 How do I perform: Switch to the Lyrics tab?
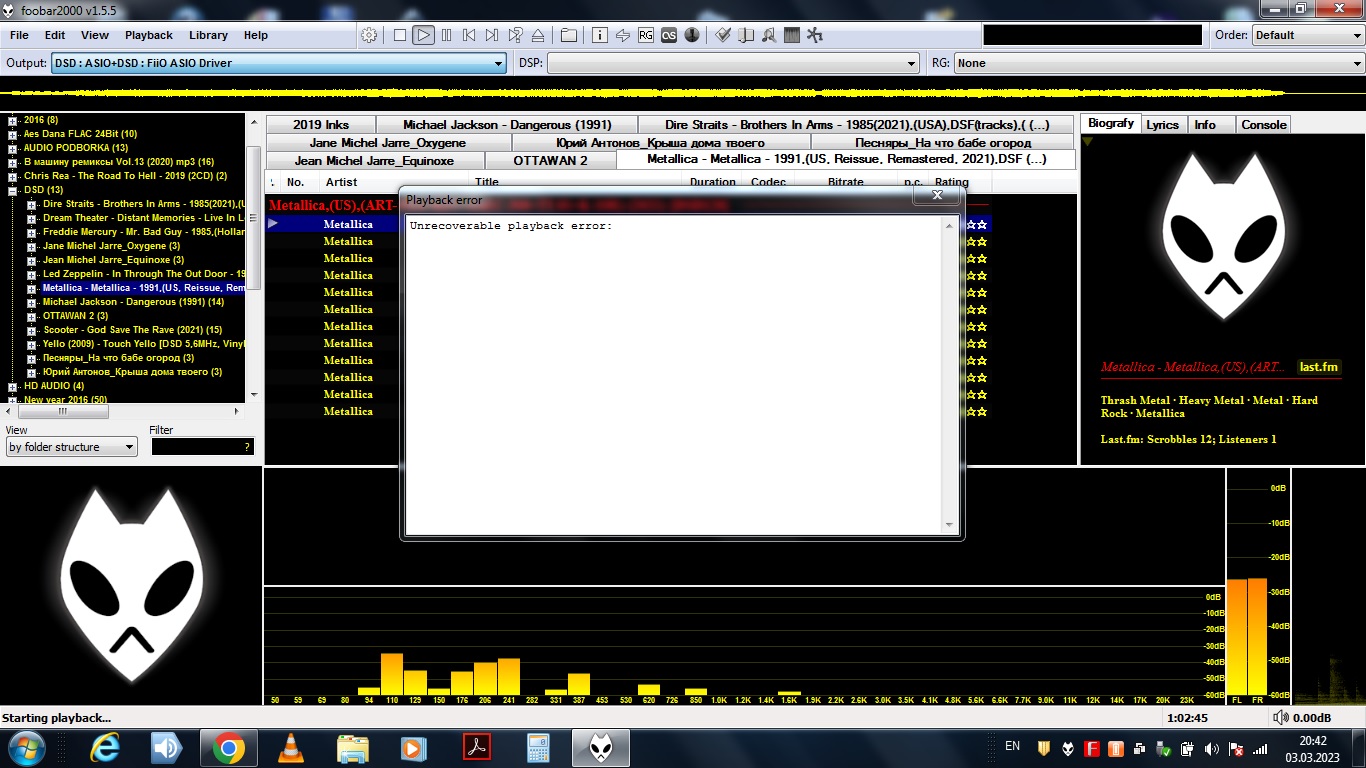pos(1162,125)
